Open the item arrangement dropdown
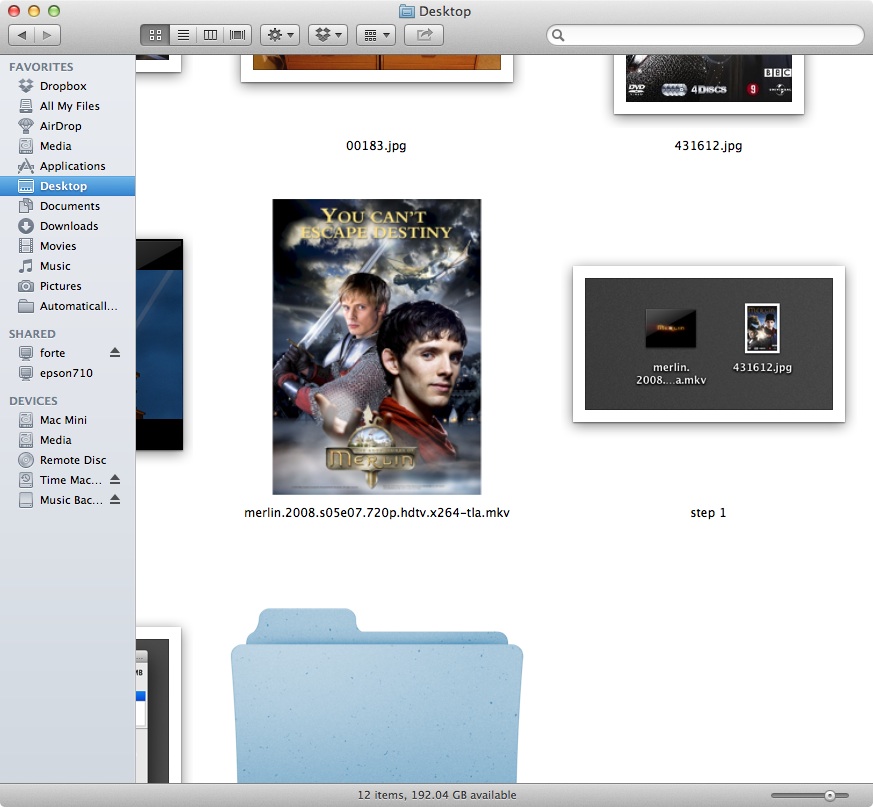Viewport: 873px width, 807px height. pos(376,35)
